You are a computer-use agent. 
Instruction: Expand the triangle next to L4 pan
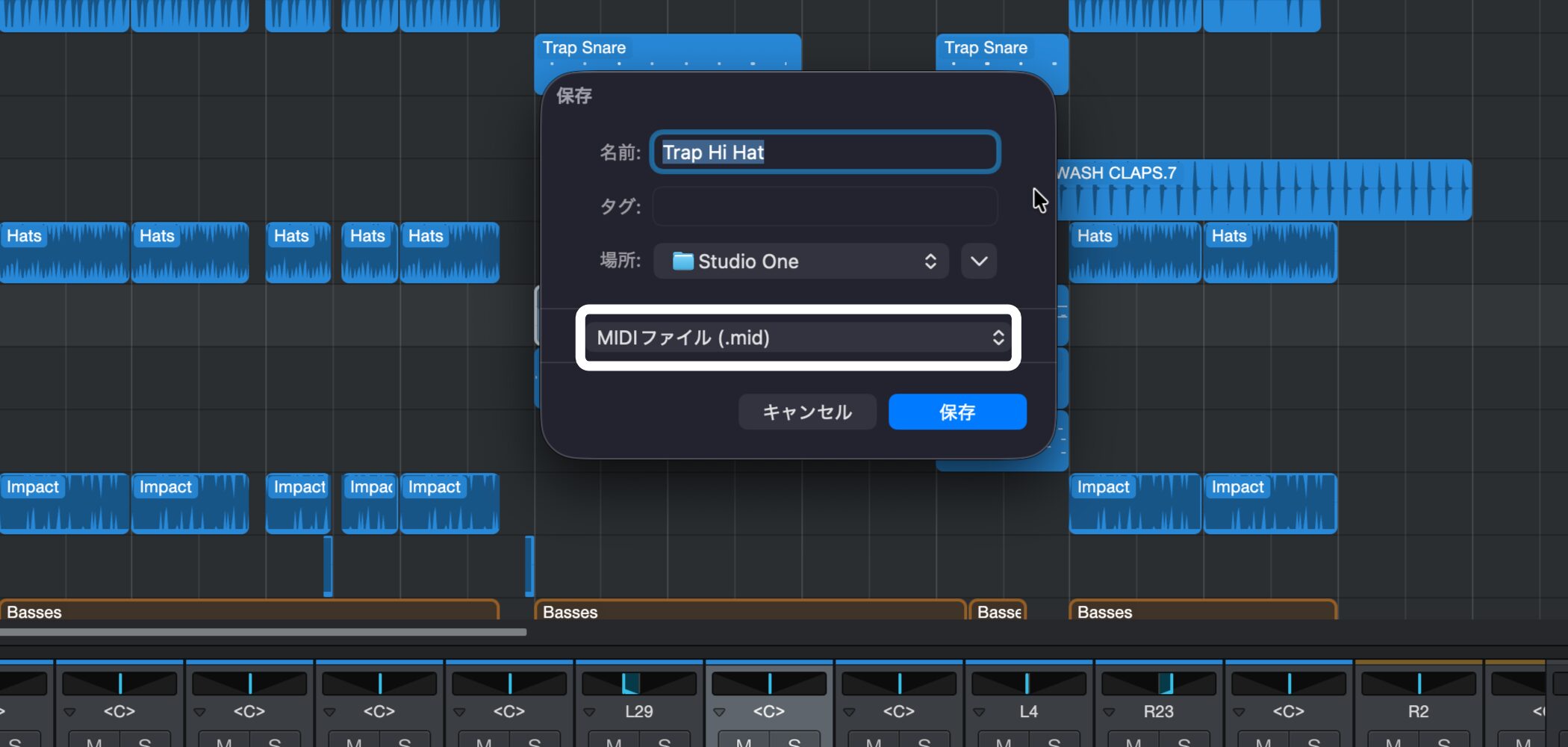(x=979, y=712)
